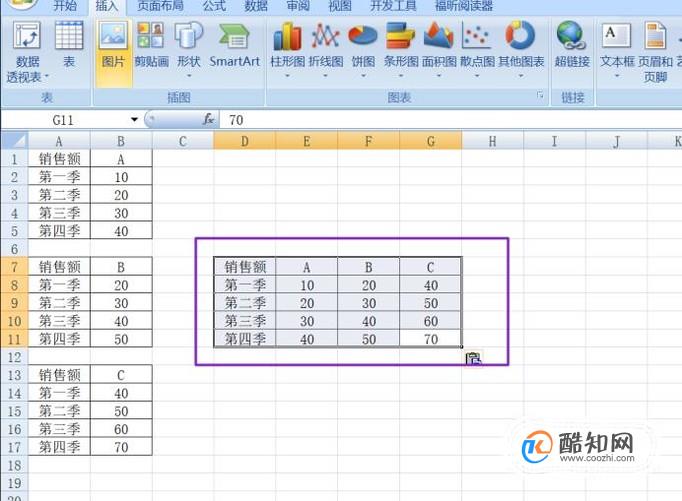The width and height of the screenshot is (682, 501).
Task: Select column C header
Action: 183,141
